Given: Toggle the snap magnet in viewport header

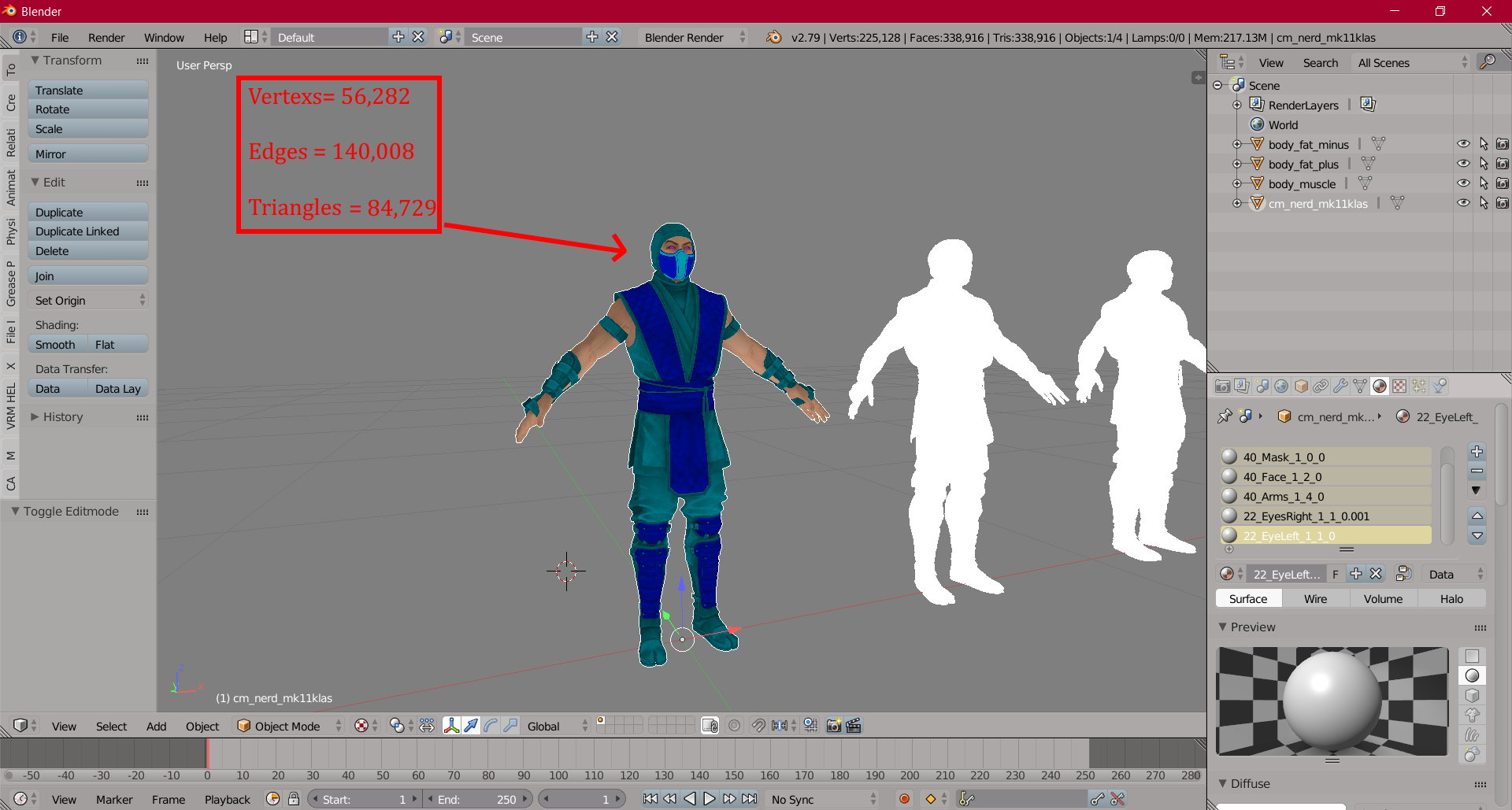Looking at the screenshot, I should pos(758,726).
